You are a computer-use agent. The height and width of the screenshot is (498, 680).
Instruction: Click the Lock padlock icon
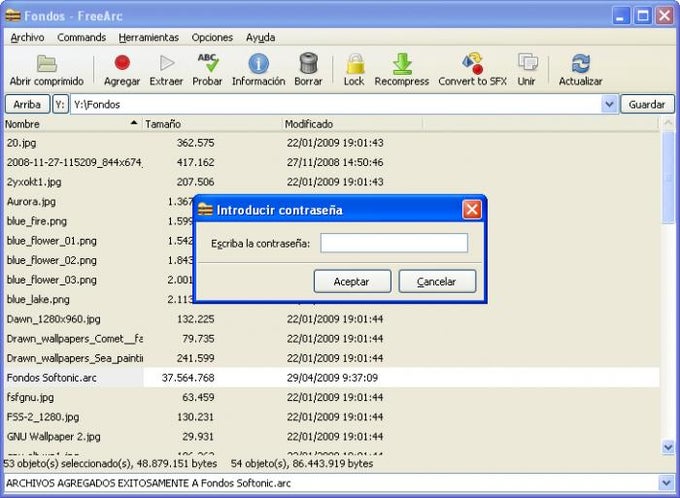(354, 63)
